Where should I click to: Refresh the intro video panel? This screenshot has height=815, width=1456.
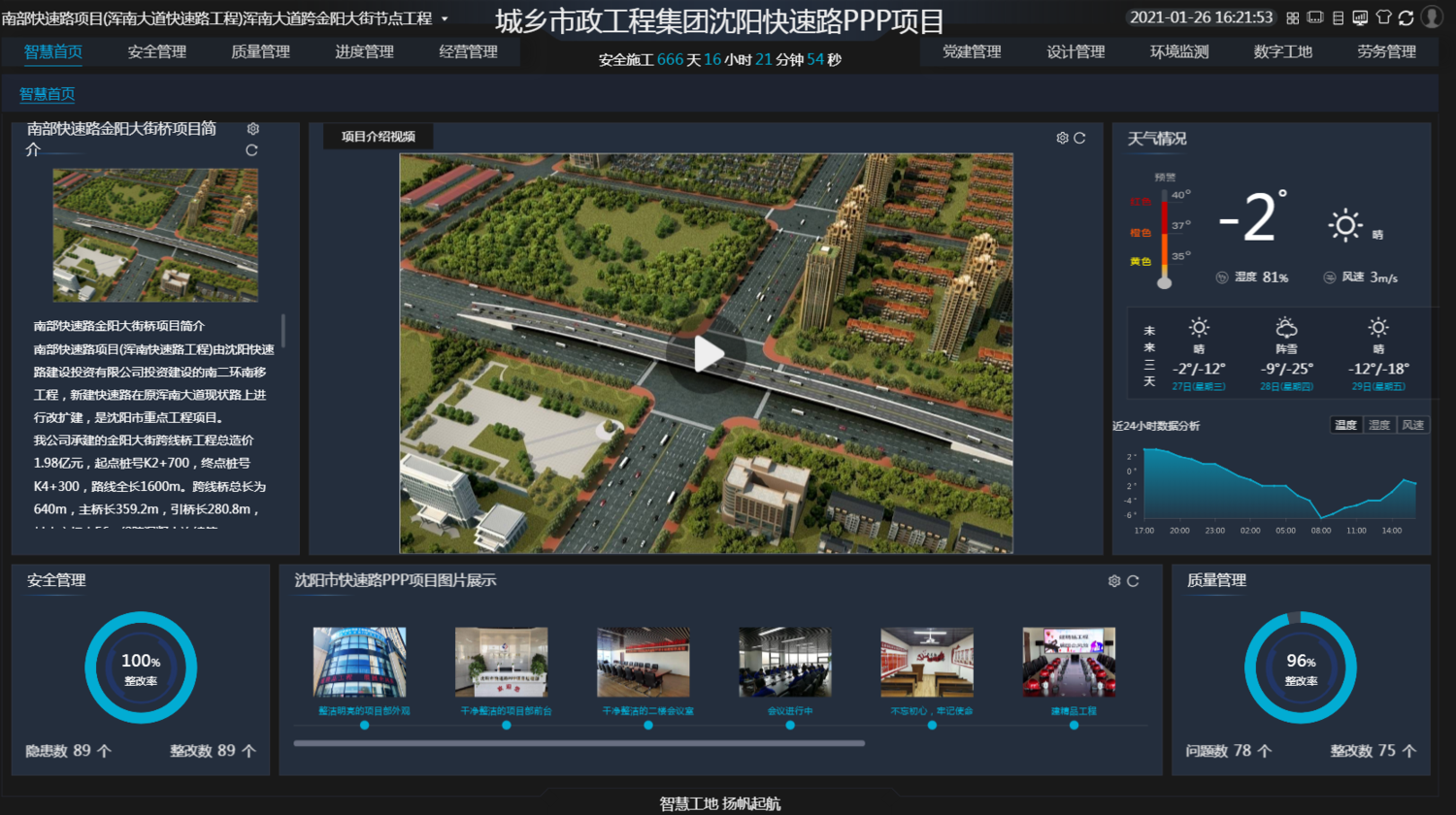click(x=1079, y=138)
